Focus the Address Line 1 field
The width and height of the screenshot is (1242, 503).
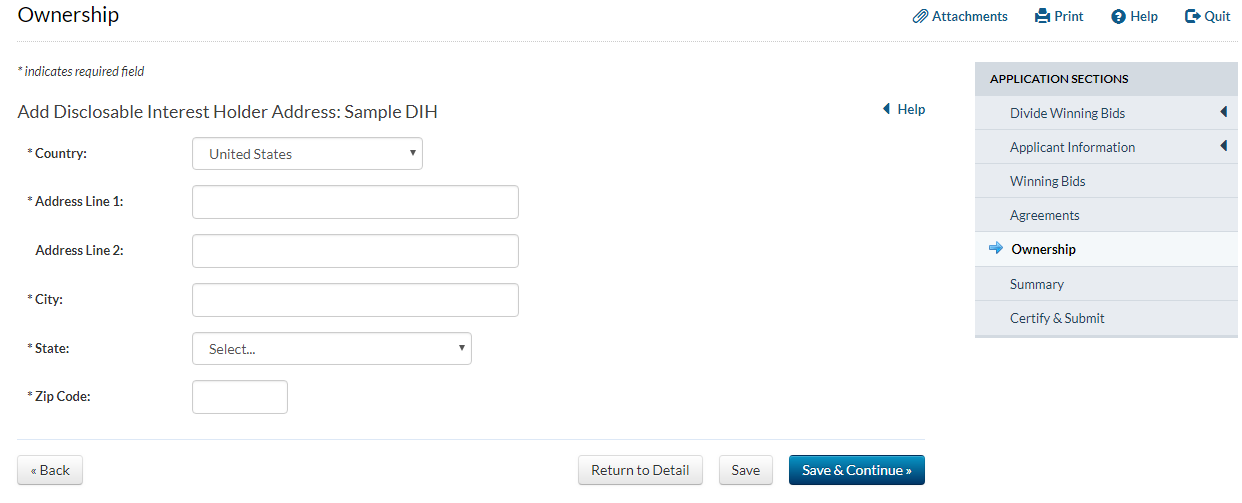click(x=355, y=202)
